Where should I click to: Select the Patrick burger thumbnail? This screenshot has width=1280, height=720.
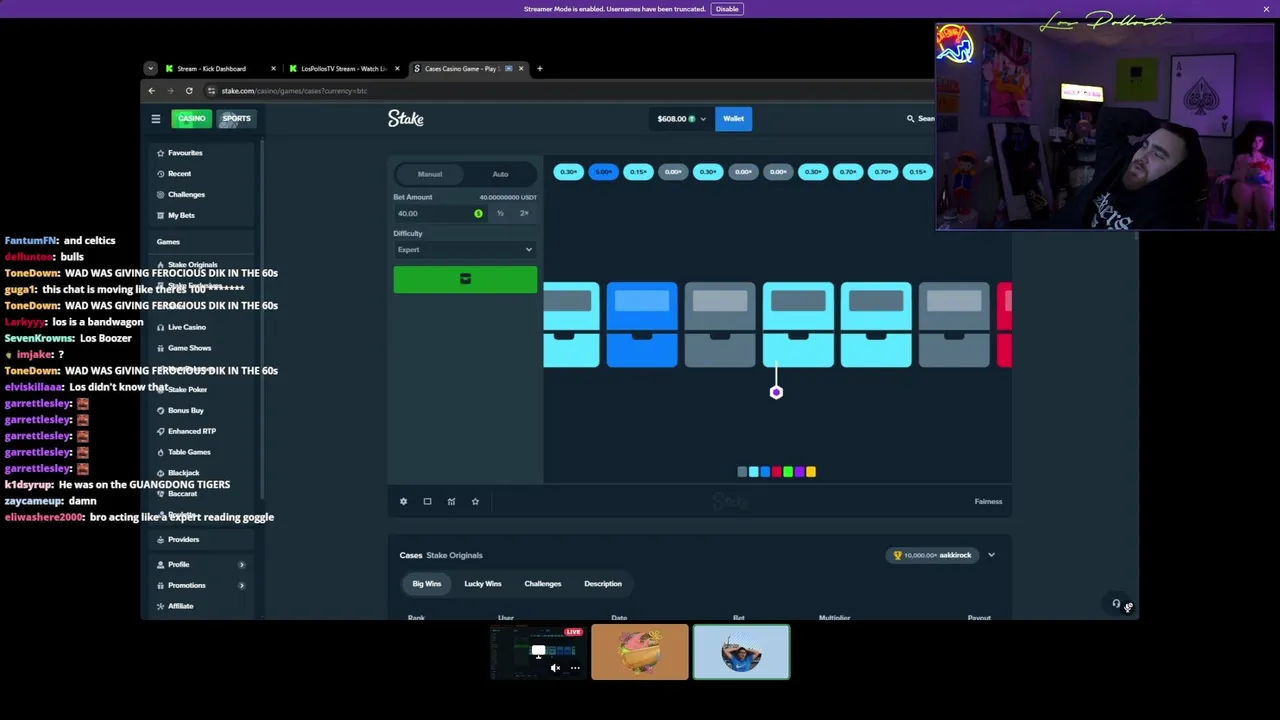(640, 652)
